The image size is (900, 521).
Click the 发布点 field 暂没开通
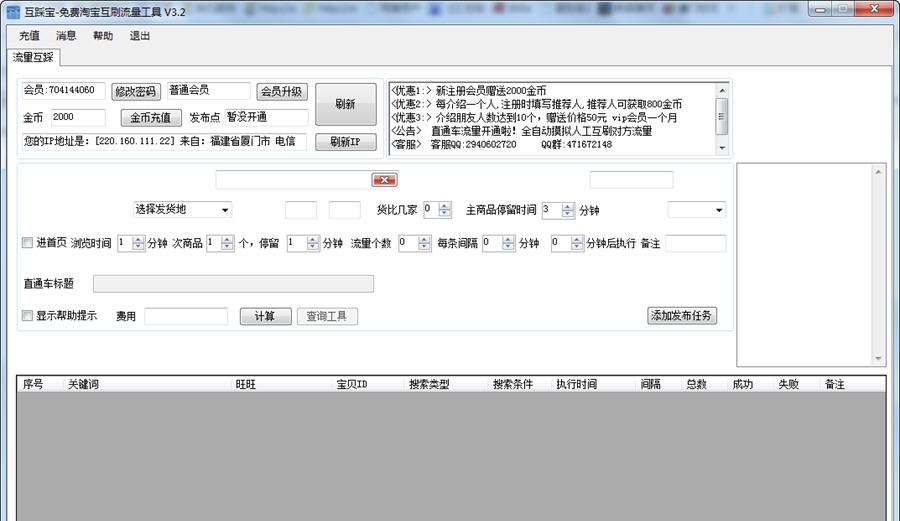pyautogui.click(x=266, y=117)
